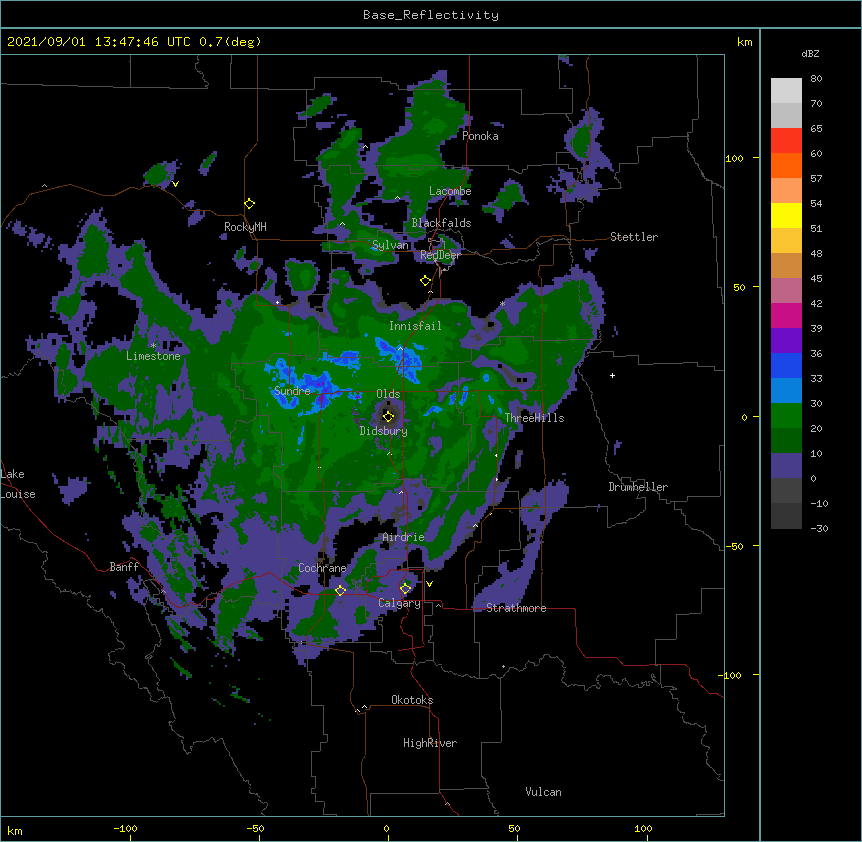
Task: Click the -30 value in the dBZ legend
Action: pos(819,528)
